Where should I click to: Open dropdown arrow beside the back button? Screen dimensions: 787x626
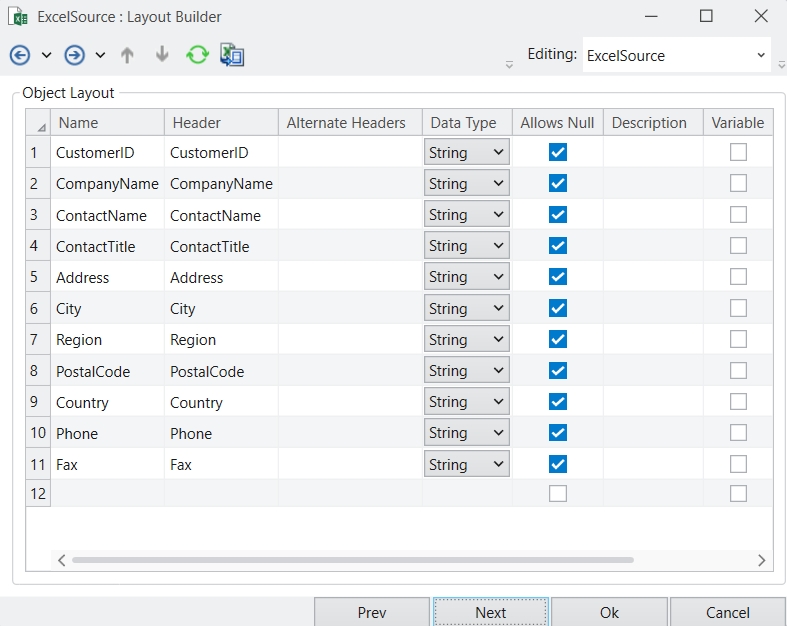46,55
